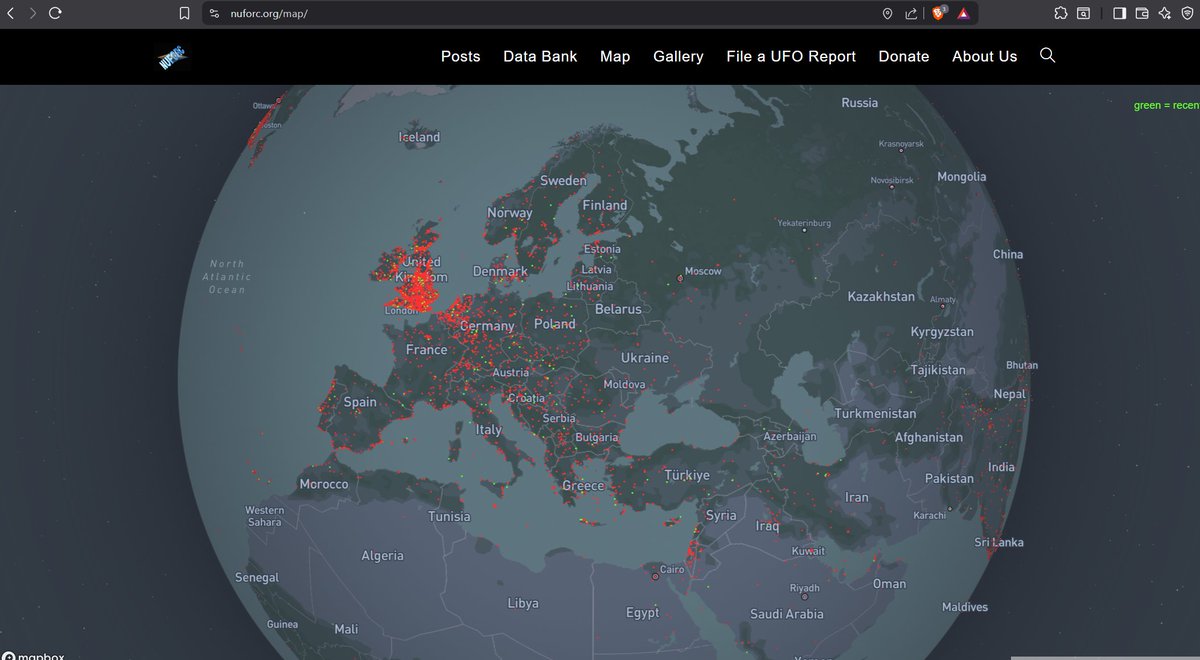Toggle the browser sidebar panel icon
1200x660 pixels.
click(x=1119, y=13)
